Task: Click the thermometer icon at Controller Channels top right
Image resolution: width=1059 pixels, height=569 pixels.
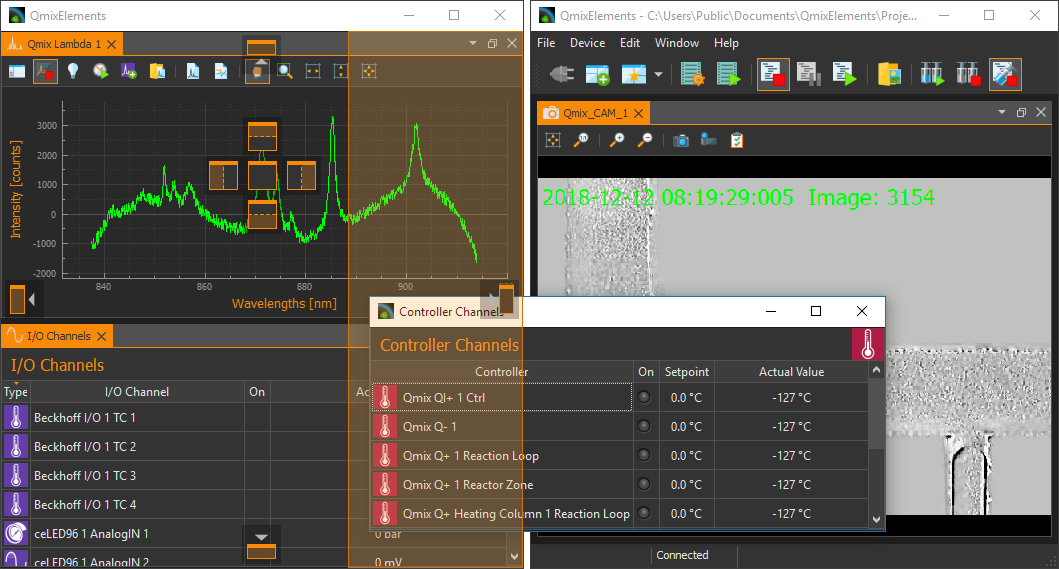Action: (867, 344)
